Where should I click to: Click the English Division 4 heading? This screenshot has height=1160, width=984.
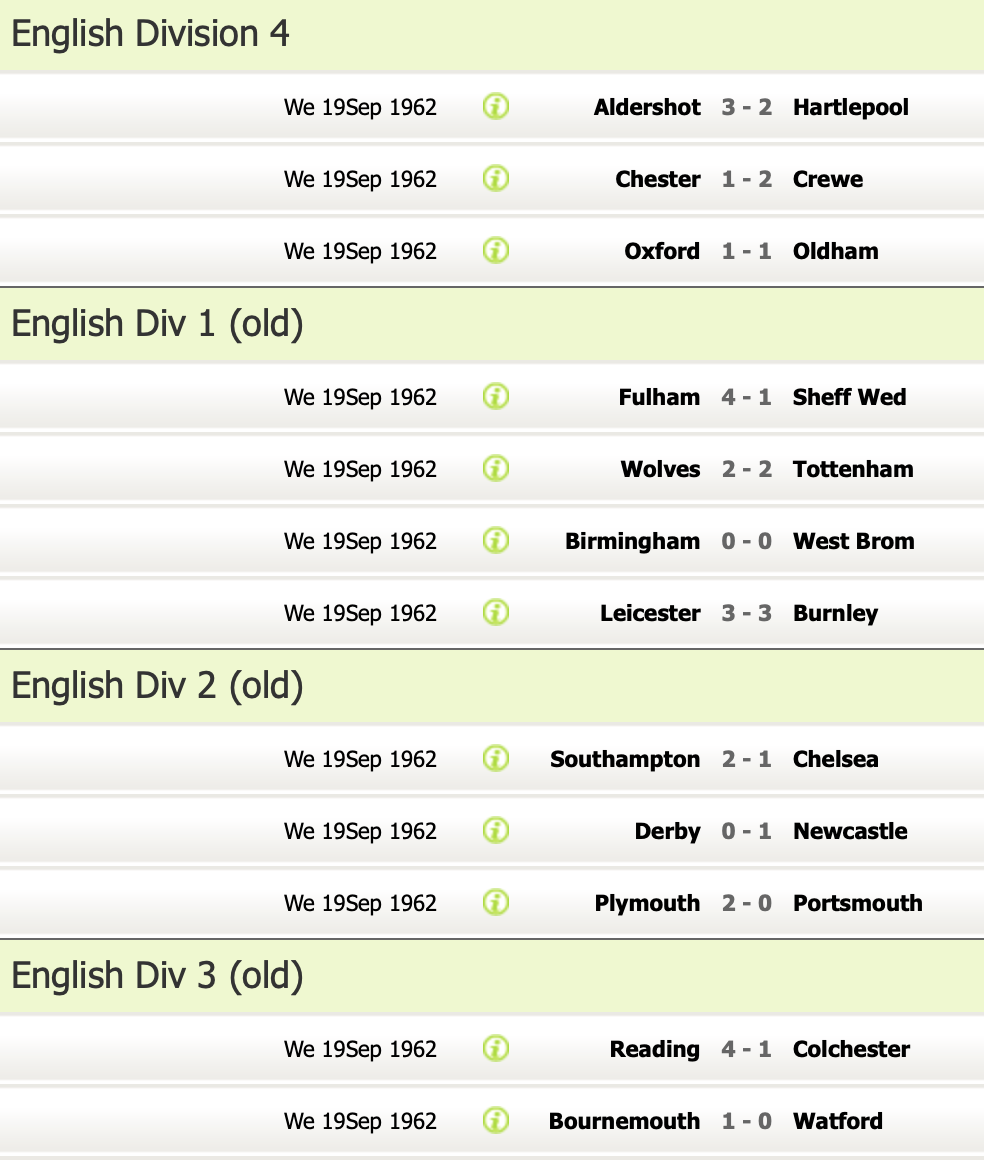tap(151, 34)
